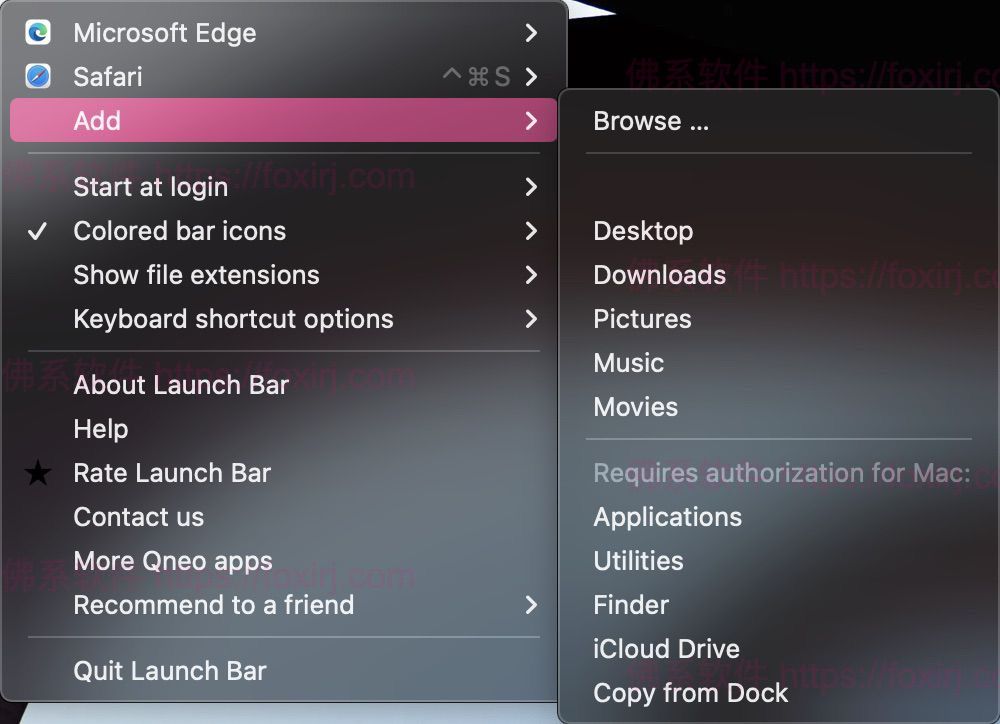
Task: Select Copy from Dock
Action: pos(691,693)
